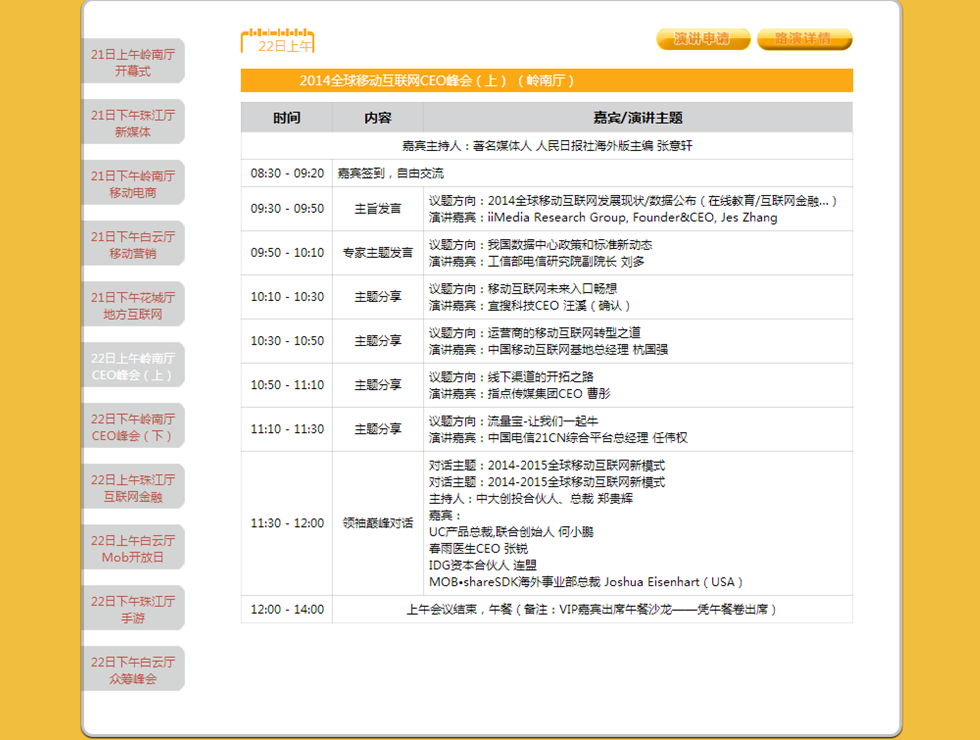The width and height of the screenshot is (980, 740).
Task: Click the iiMedia Research Group speaker line
Action: point(603,218)
